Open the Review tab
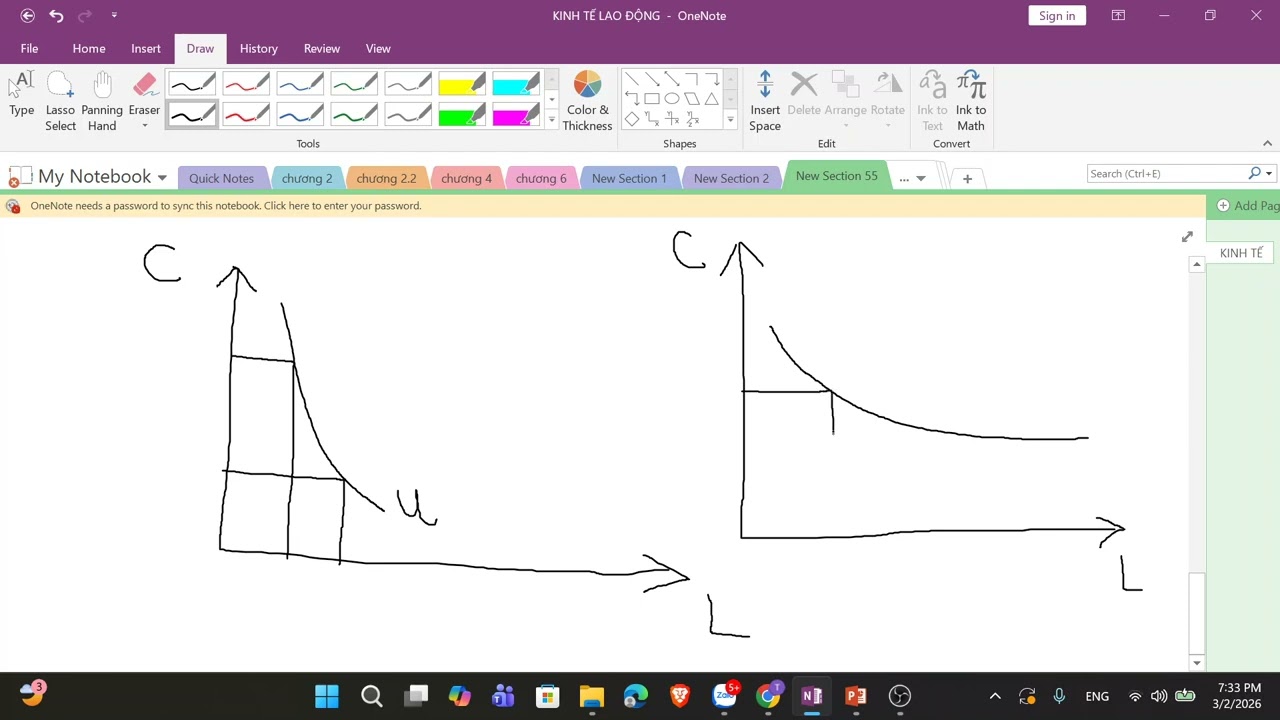Image resolution: width=1280 pixels, height=720 pixels. (322, 48)
